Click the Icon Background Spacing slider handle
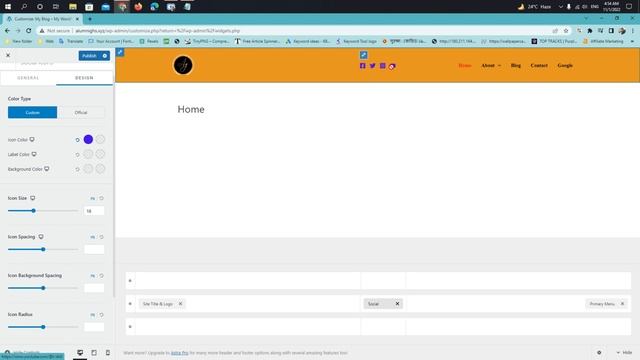Viewport: 640px width, 360px height. pos(43,288)
